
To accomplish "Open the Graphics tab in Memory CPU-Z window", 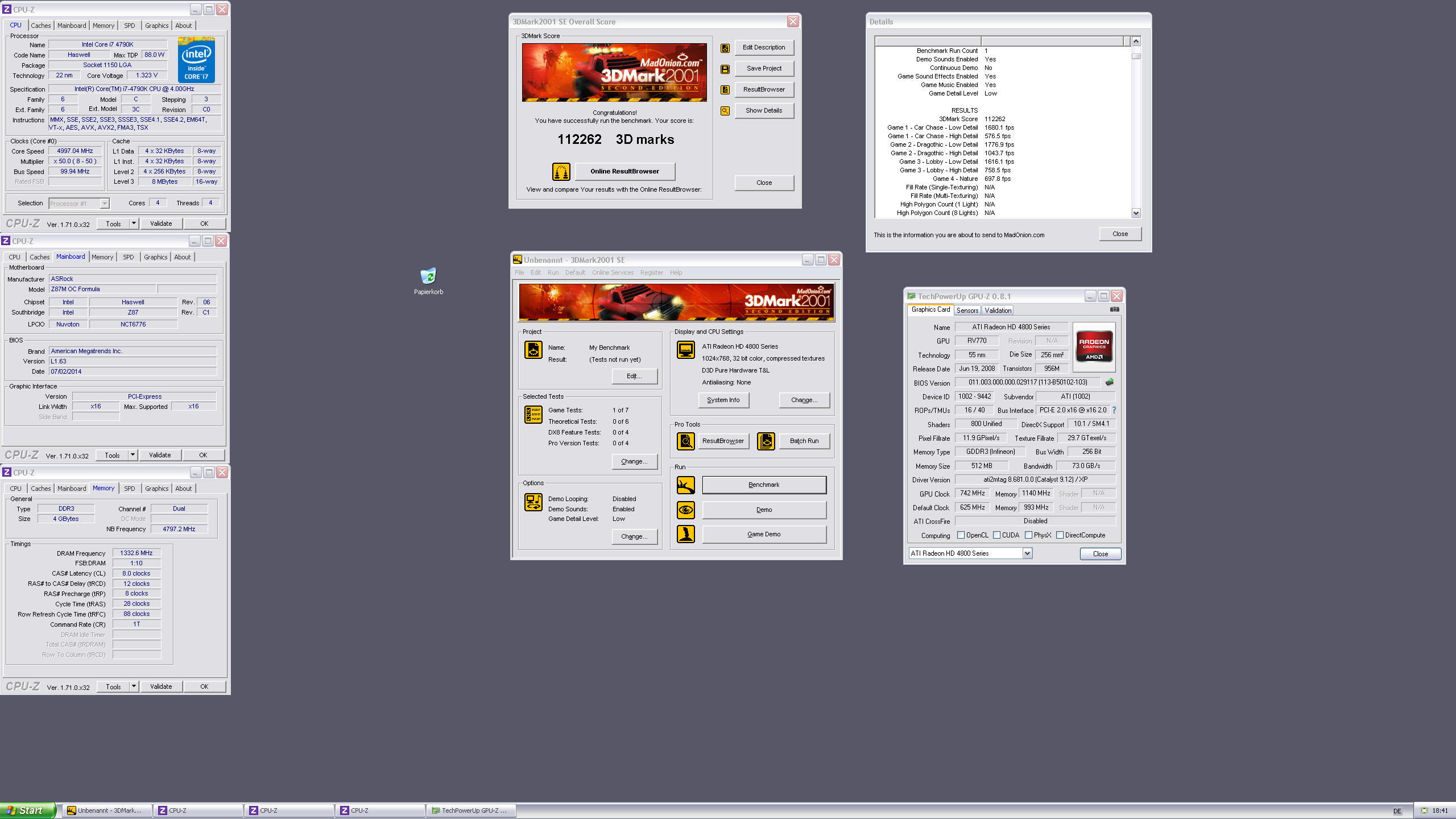I will click(156, 489).
